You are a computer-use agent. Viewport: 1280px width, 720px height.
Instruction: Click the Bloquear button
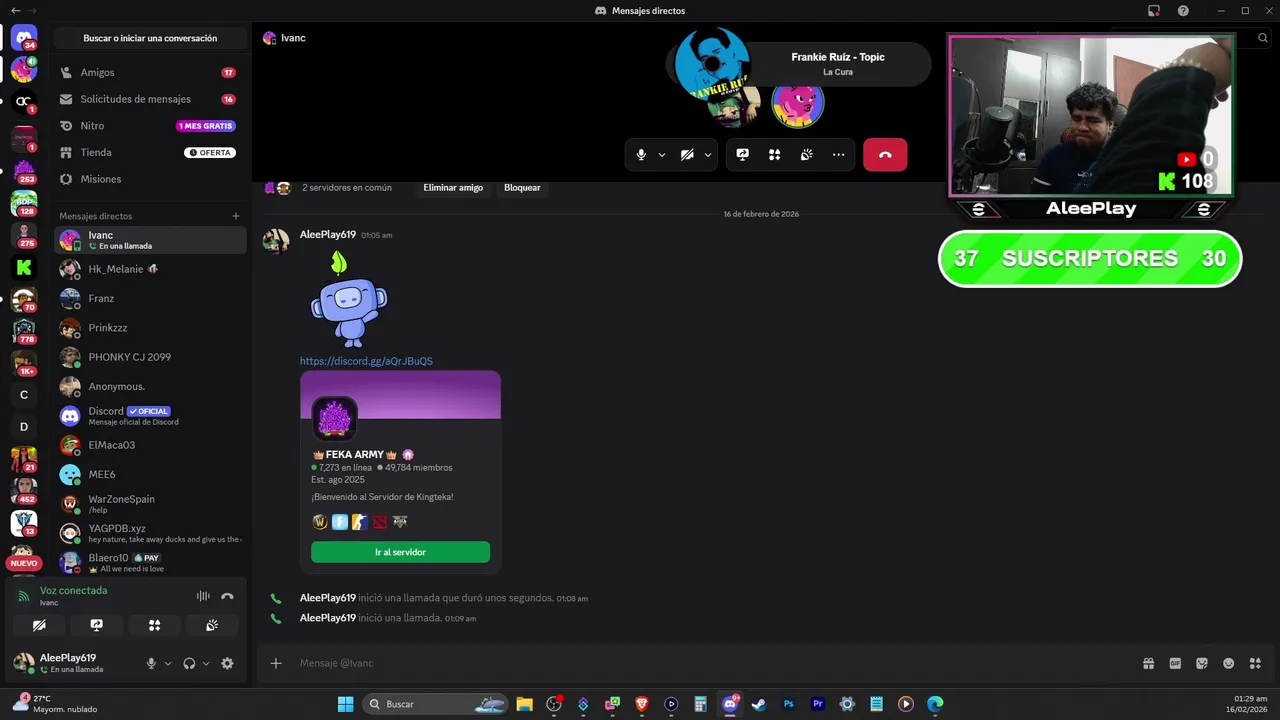pos(522,188)
